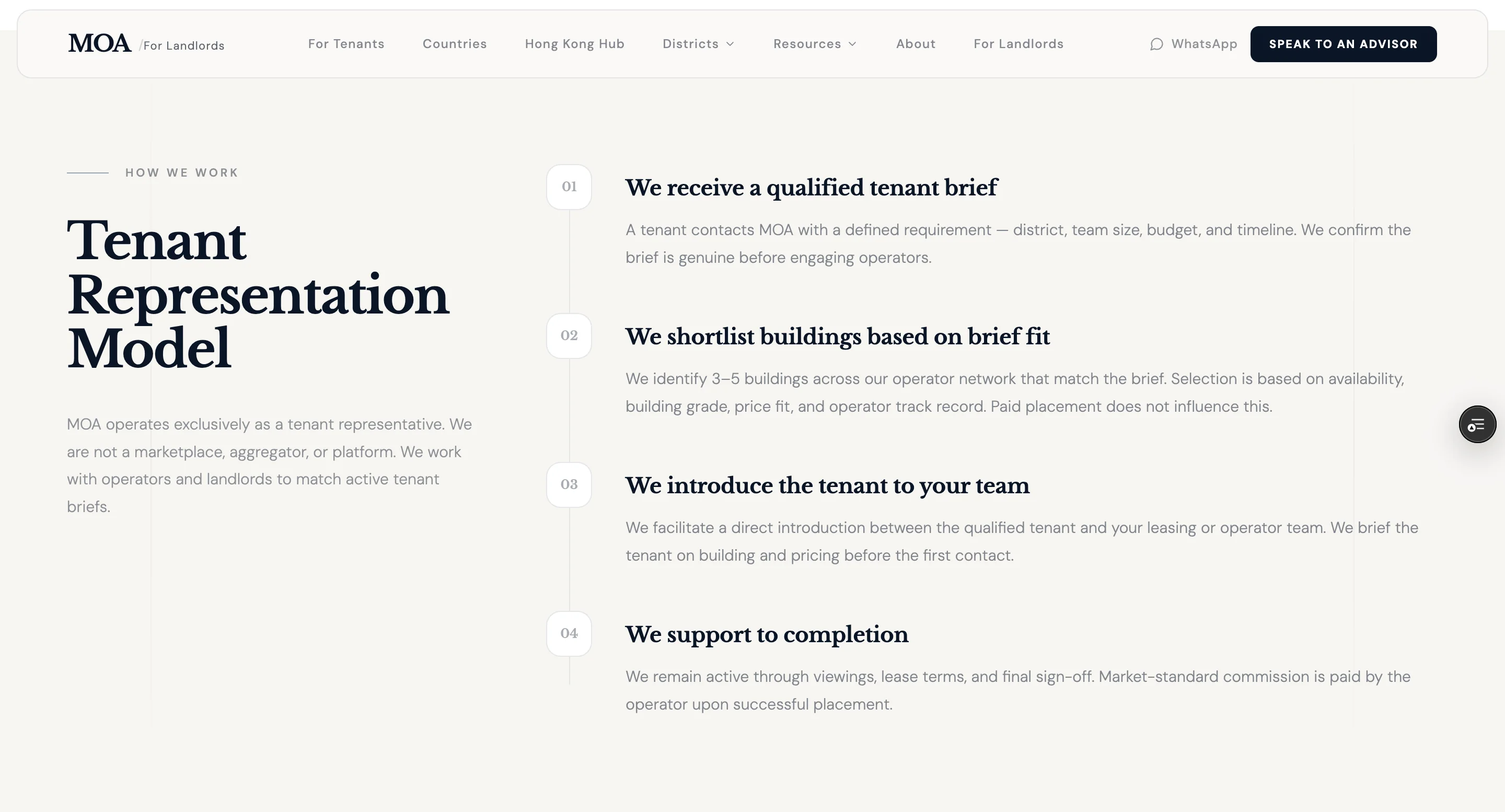Click the circled step marker labeled 03
1505x812 pixels.
(569, 485)
